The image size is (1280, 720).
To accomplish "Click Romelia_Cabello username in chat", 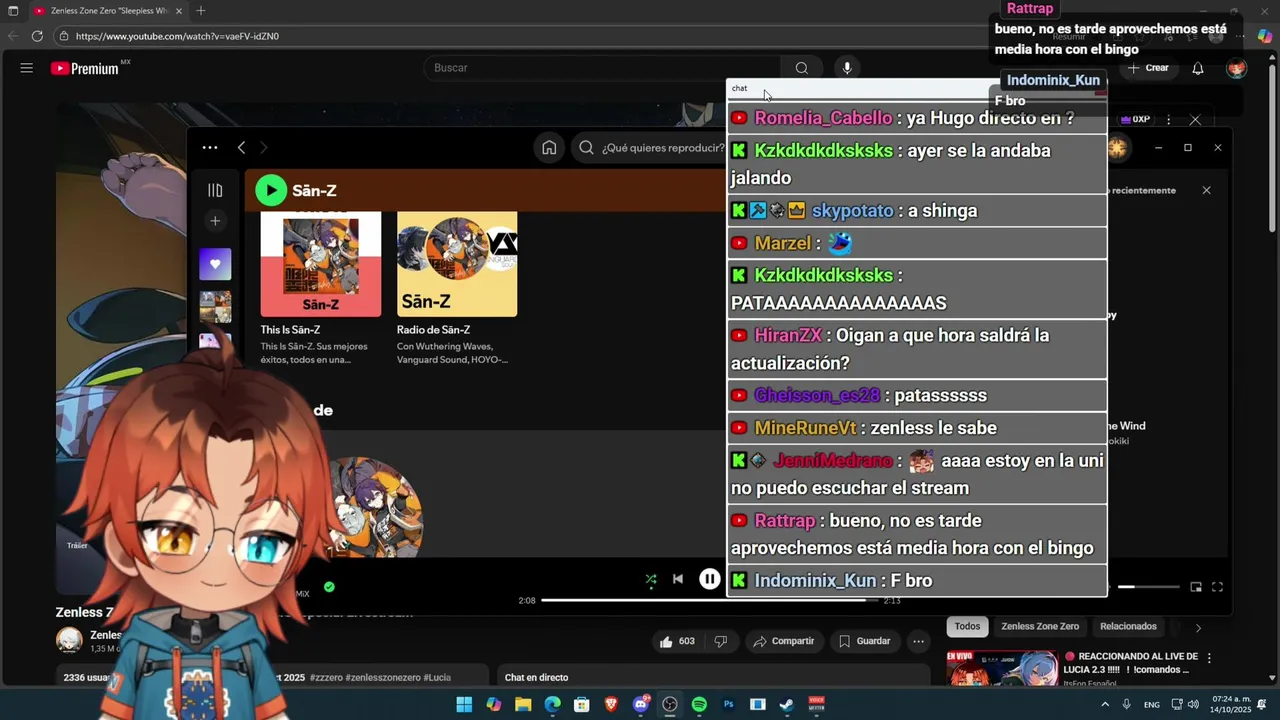I will (x=823, y=118).
